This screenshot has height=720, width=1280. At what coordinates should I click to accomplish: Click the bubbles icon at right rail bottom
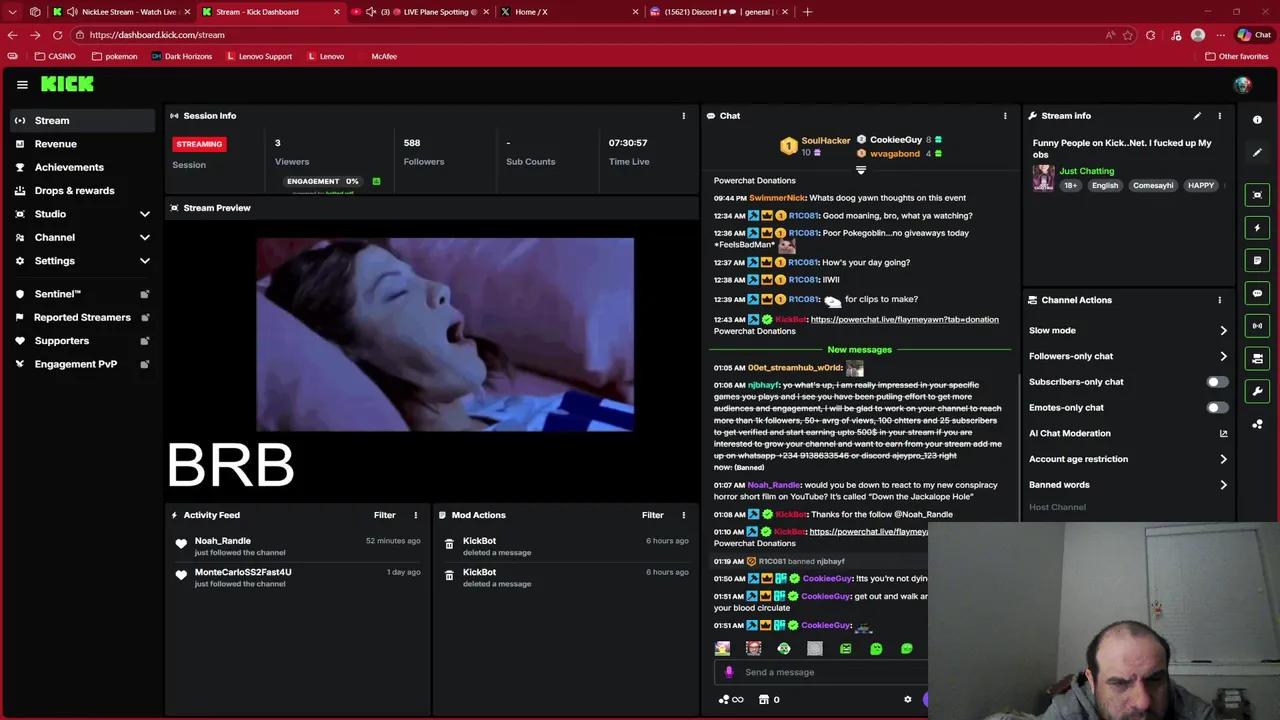click(x=1257, y=424)
